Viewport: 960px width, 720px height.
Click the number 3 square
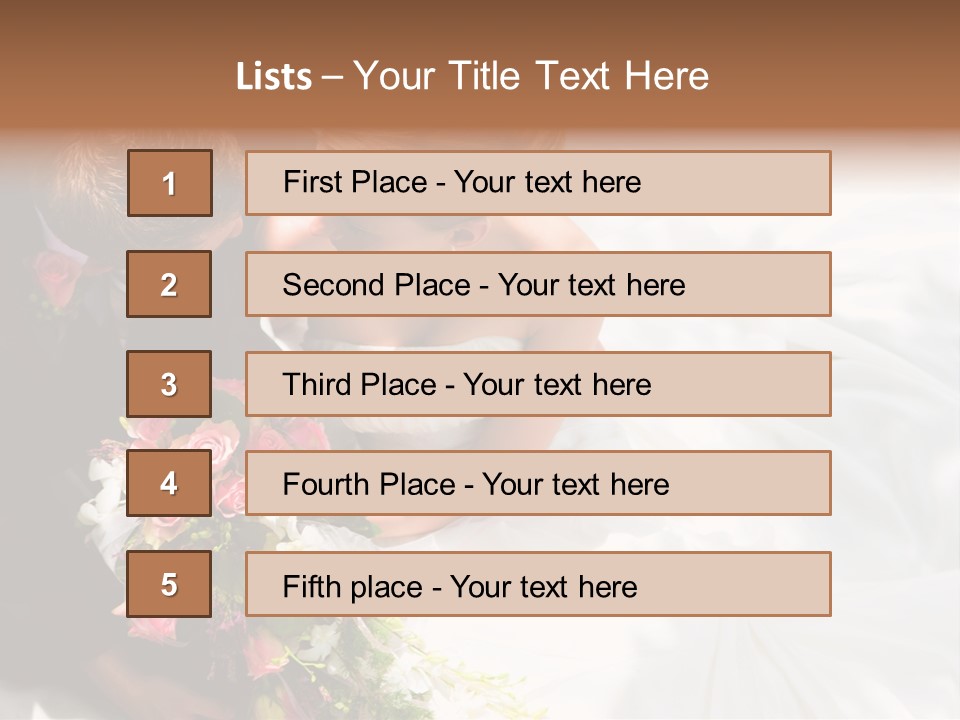click(x=169, y=384)
